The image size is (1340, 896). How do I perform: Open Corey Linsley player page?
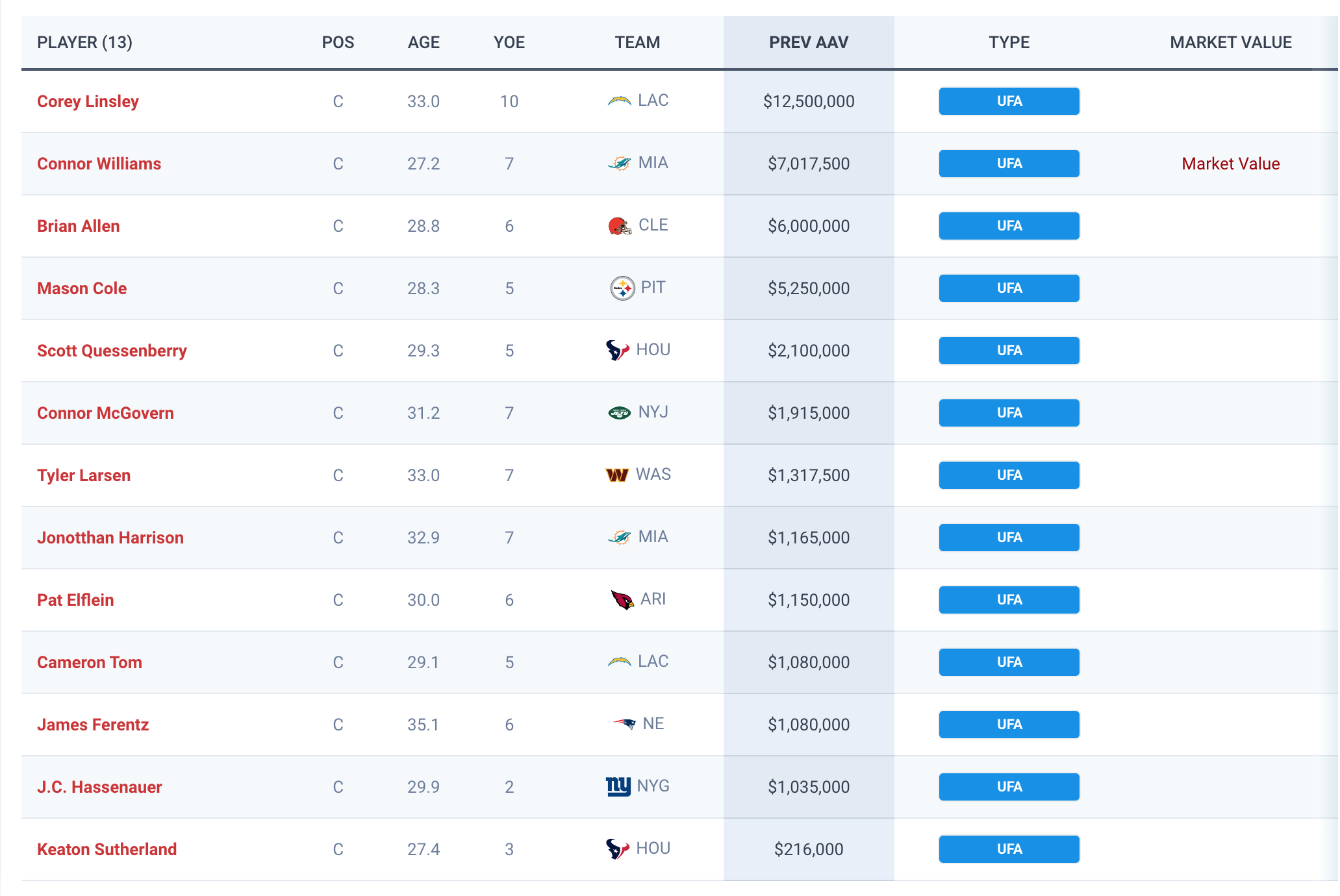click(88, 101)
